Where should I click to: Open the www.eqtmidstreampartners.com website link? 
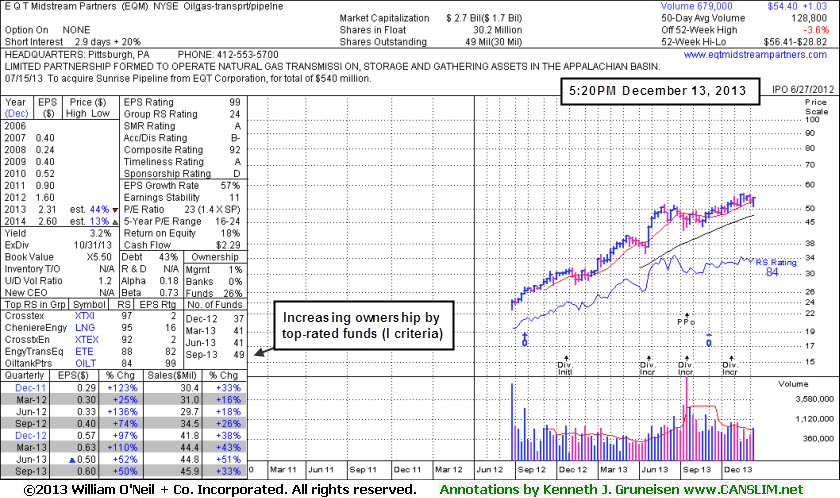[755, 55]
